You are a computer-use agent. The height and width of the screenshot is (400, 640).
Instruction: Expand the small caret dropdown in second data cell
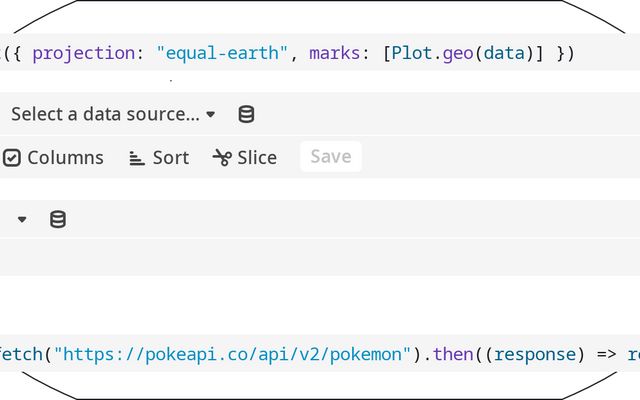click(x=22, y=220)
